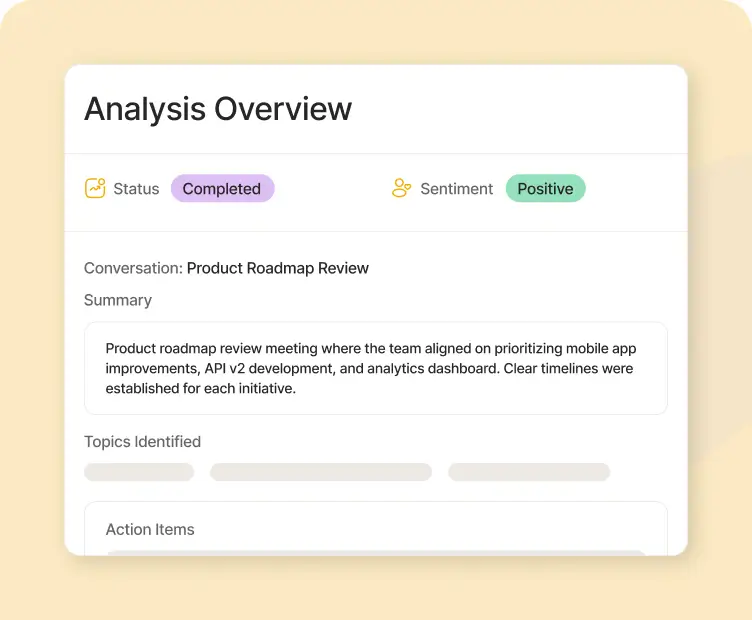This screenshot has height=620, width=752.
Task: Click the Status label text
Action: [136, 188]
